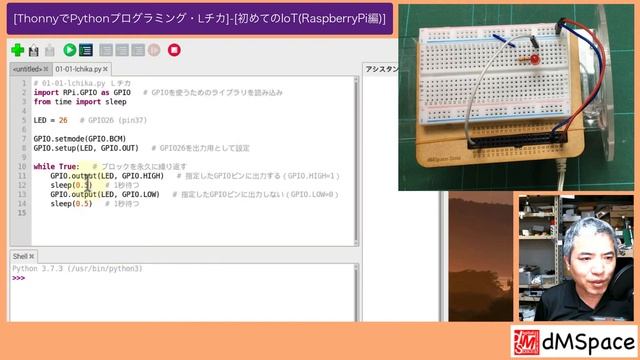Stop the running program with red stop icon

click(x=174, y=50)
